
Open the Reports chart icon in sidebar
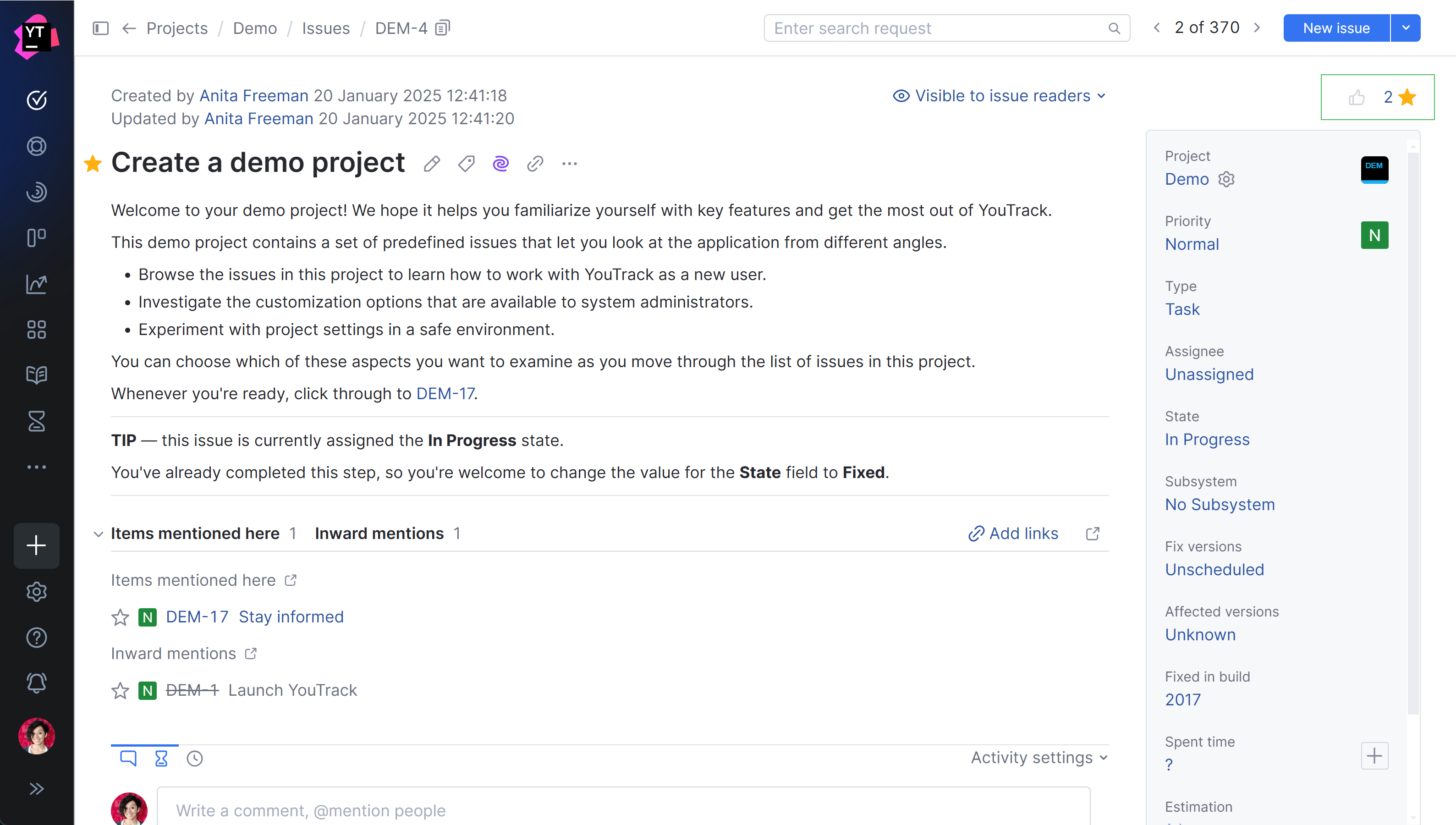click(36, 284)
